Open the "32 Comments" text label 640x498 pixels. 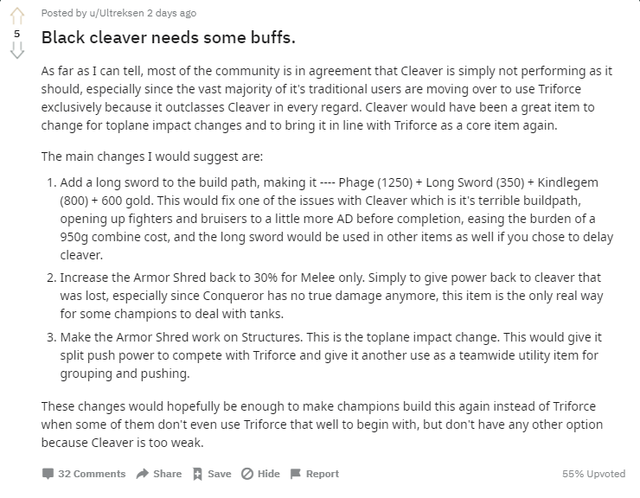tap(92, 474)
